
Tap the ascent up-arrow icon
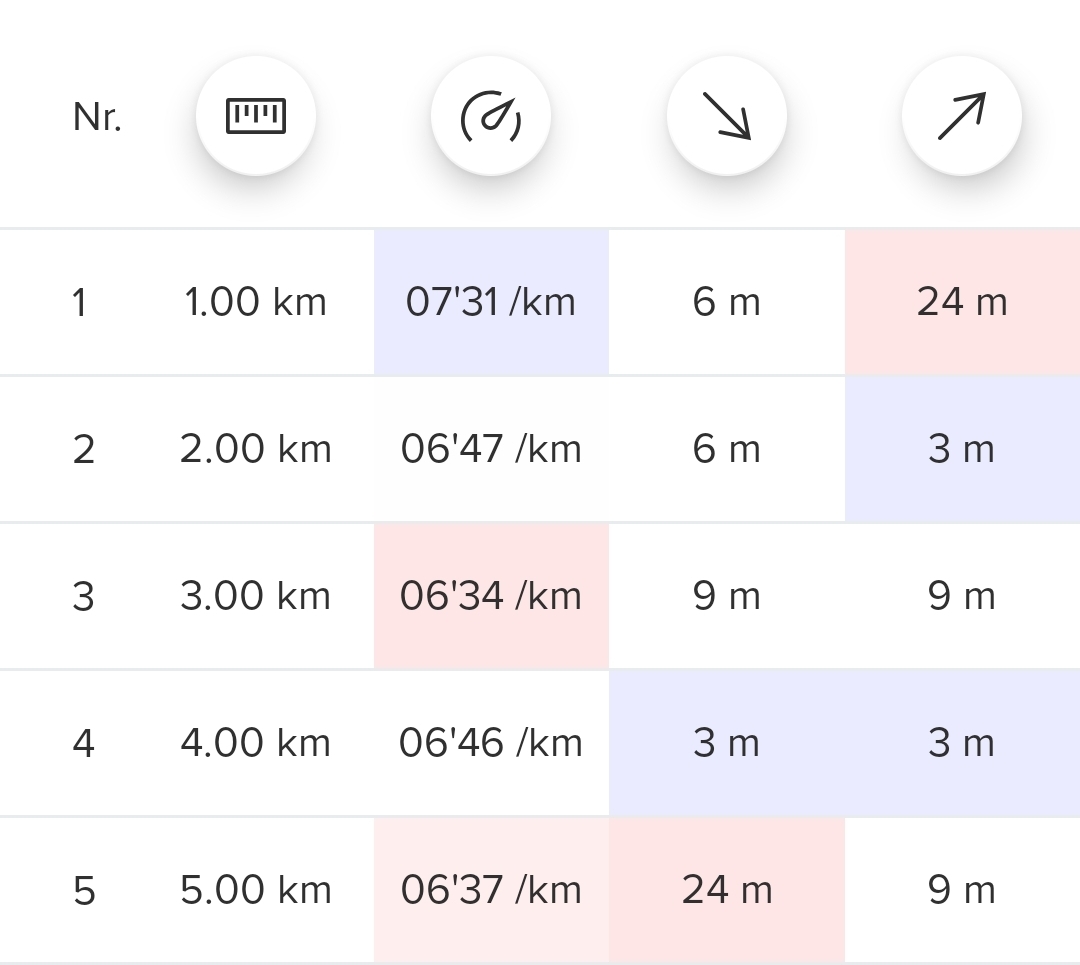tap(962, 116)
